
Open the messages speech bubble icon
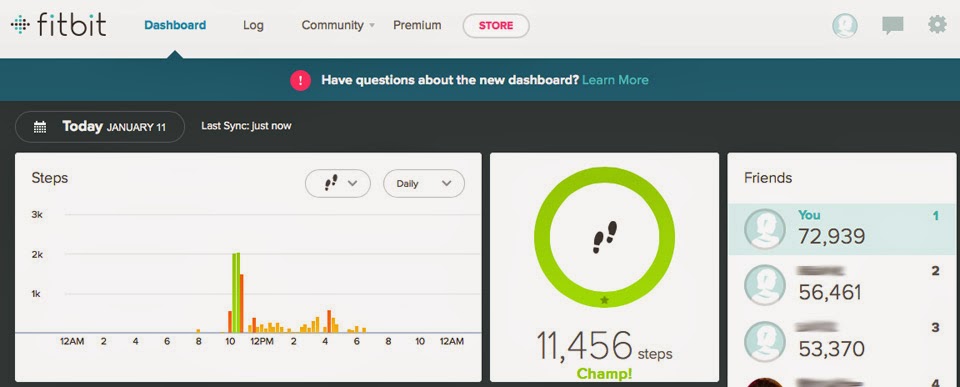point(893,26)
